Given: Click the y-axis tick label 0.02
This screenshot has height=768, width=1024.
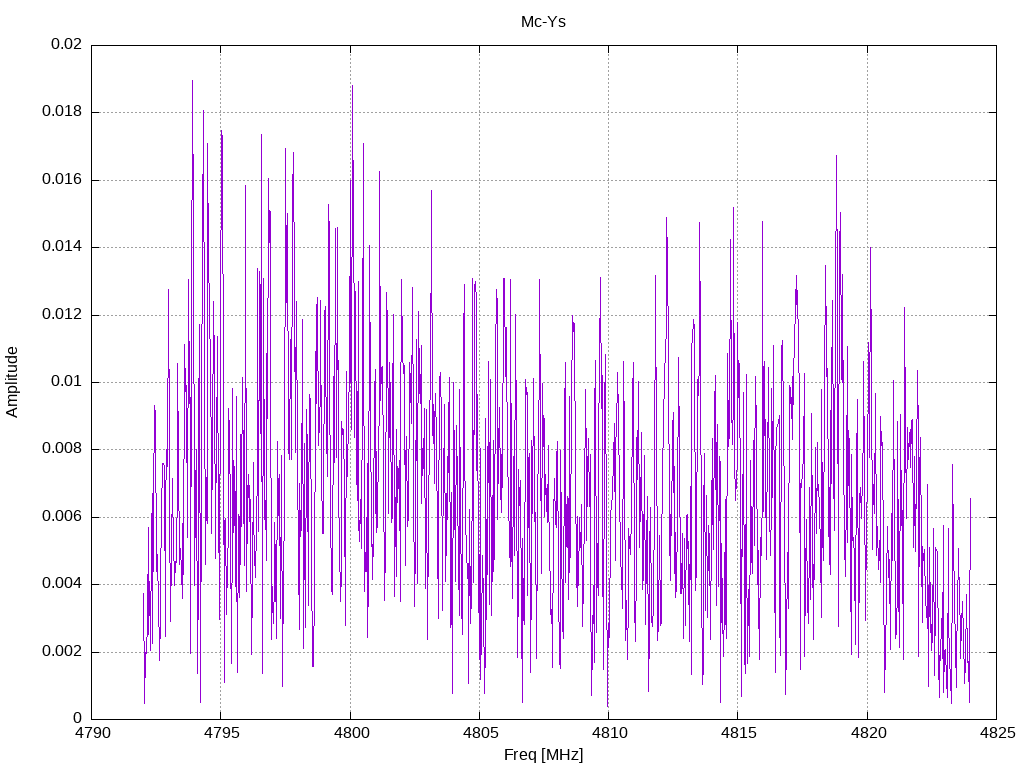Looking at the screenshot, I should tap(67, 44).
